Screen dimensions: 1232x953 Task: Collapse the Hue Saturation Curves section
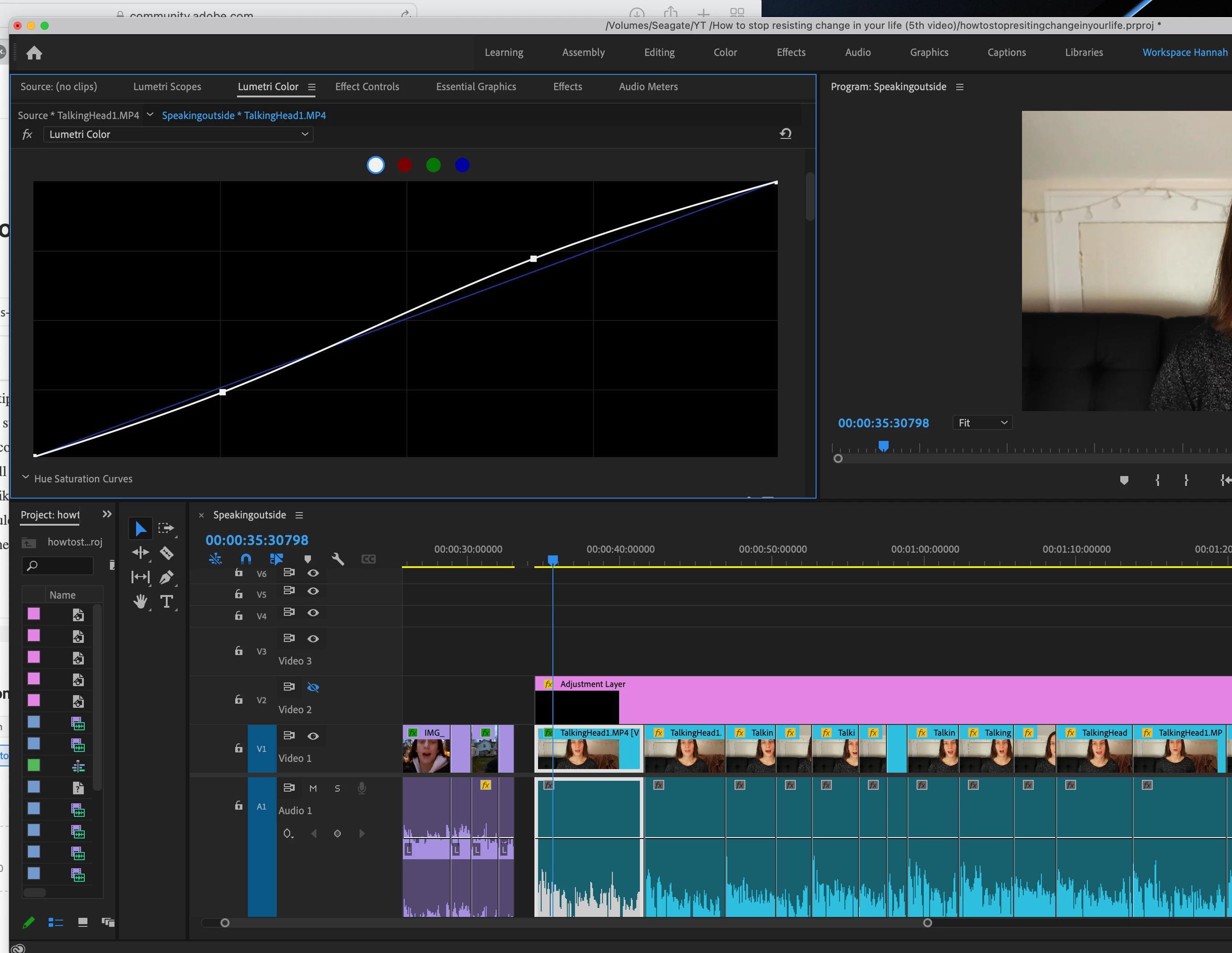pyautogui.click(x=25, y=478)
